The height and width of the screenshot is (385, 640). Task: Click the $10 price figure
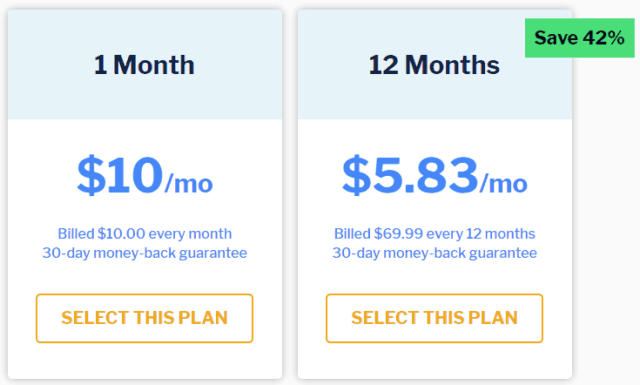pyautogui.click(x=120, y=175)
